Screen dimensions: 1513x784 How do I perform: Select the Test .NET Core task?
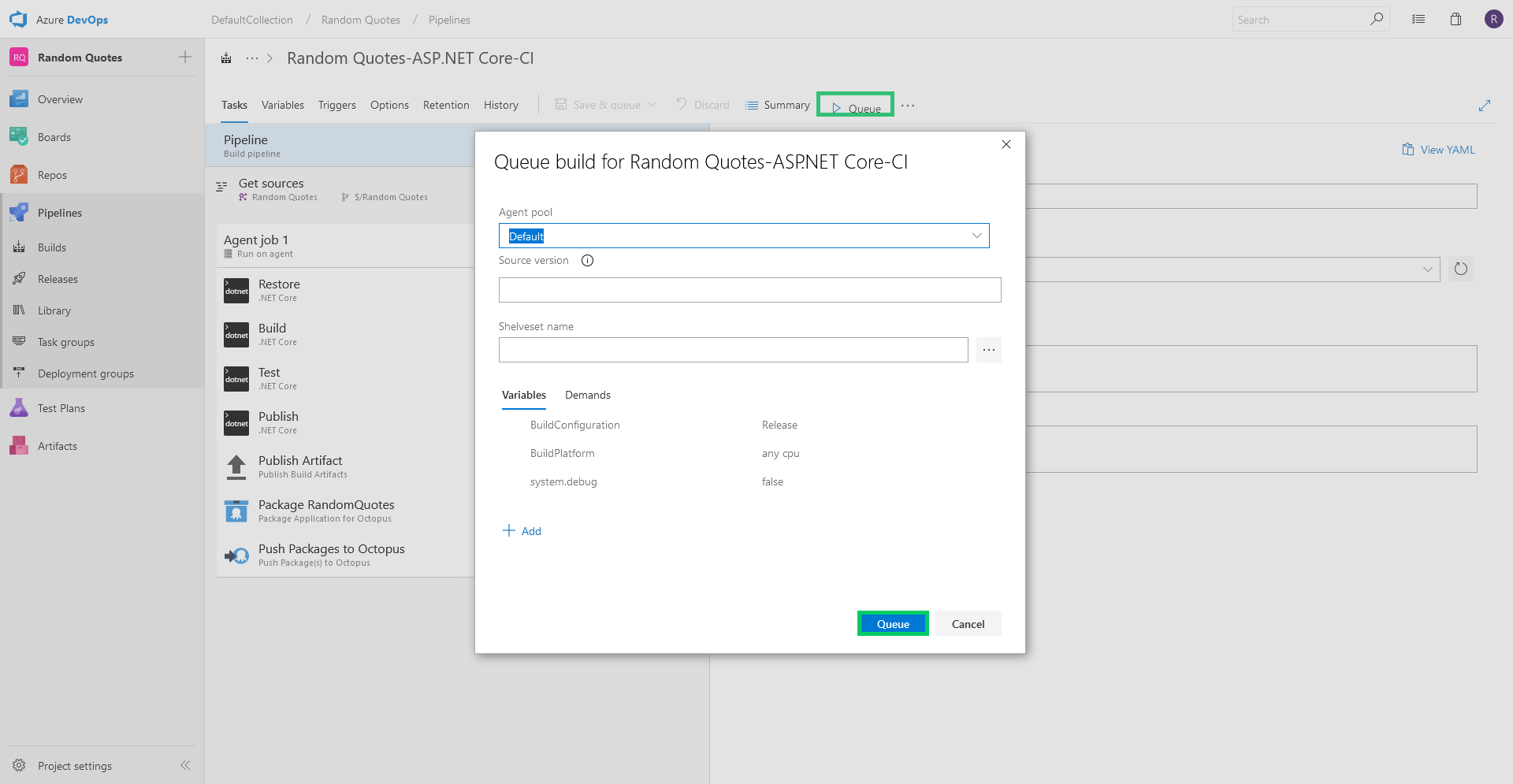(x=345, y=378)
